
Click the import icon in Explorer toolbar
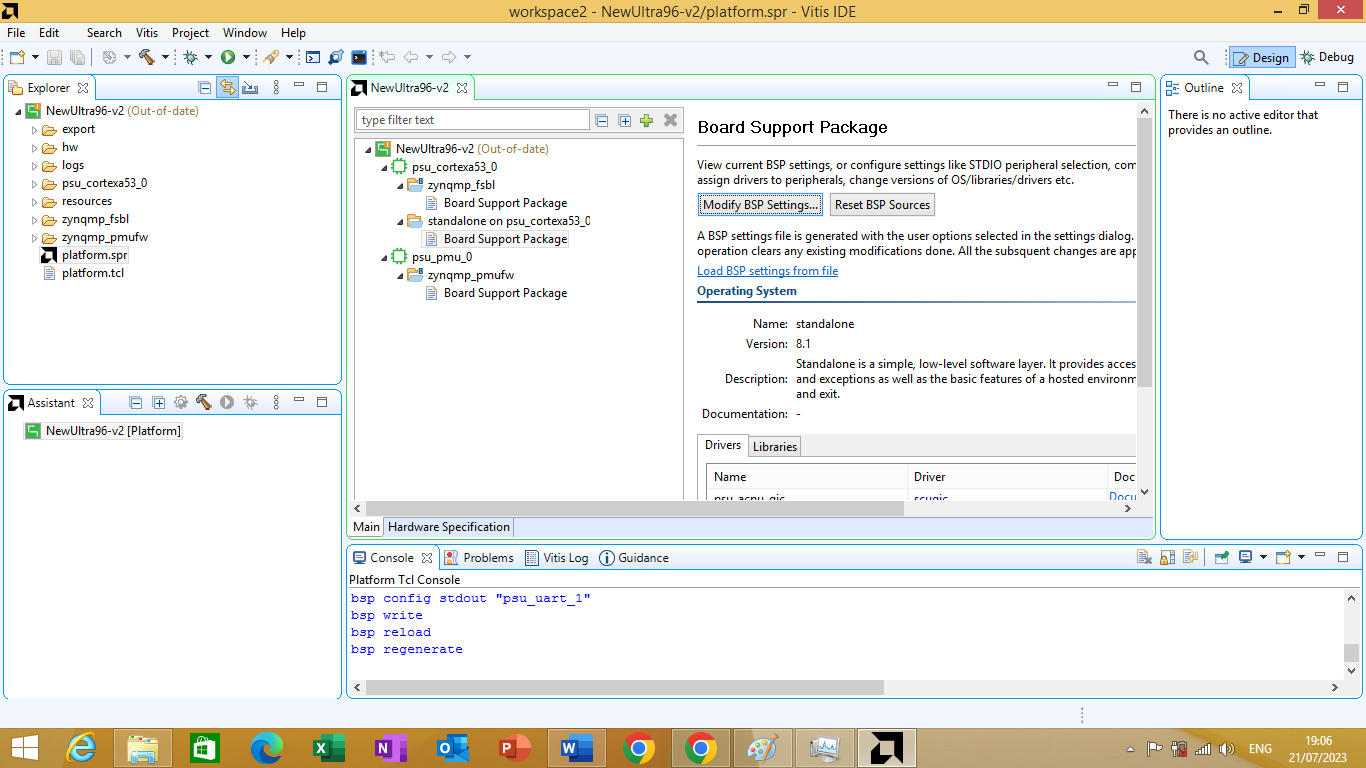coord(251,88)
